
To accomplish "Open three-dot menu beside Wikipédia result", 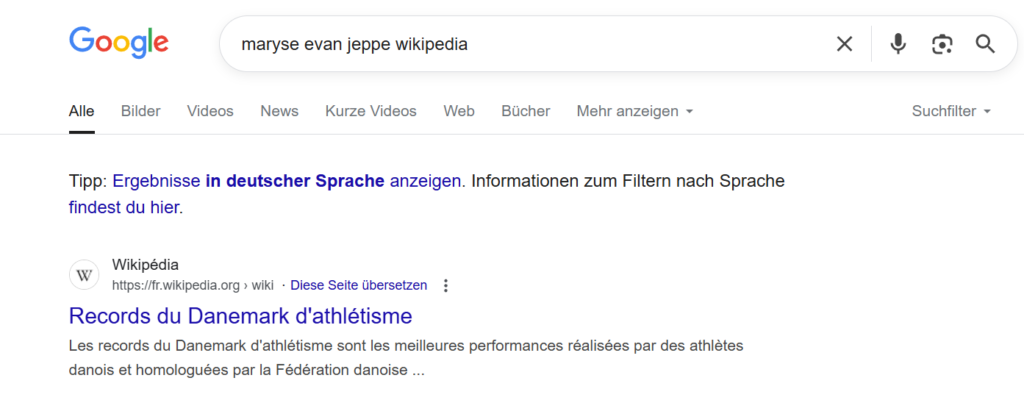I will (446, 286).
